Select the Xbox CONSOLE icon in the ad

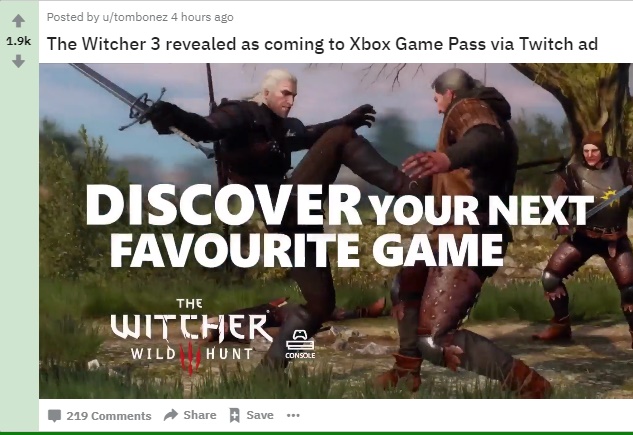point(300,344)
